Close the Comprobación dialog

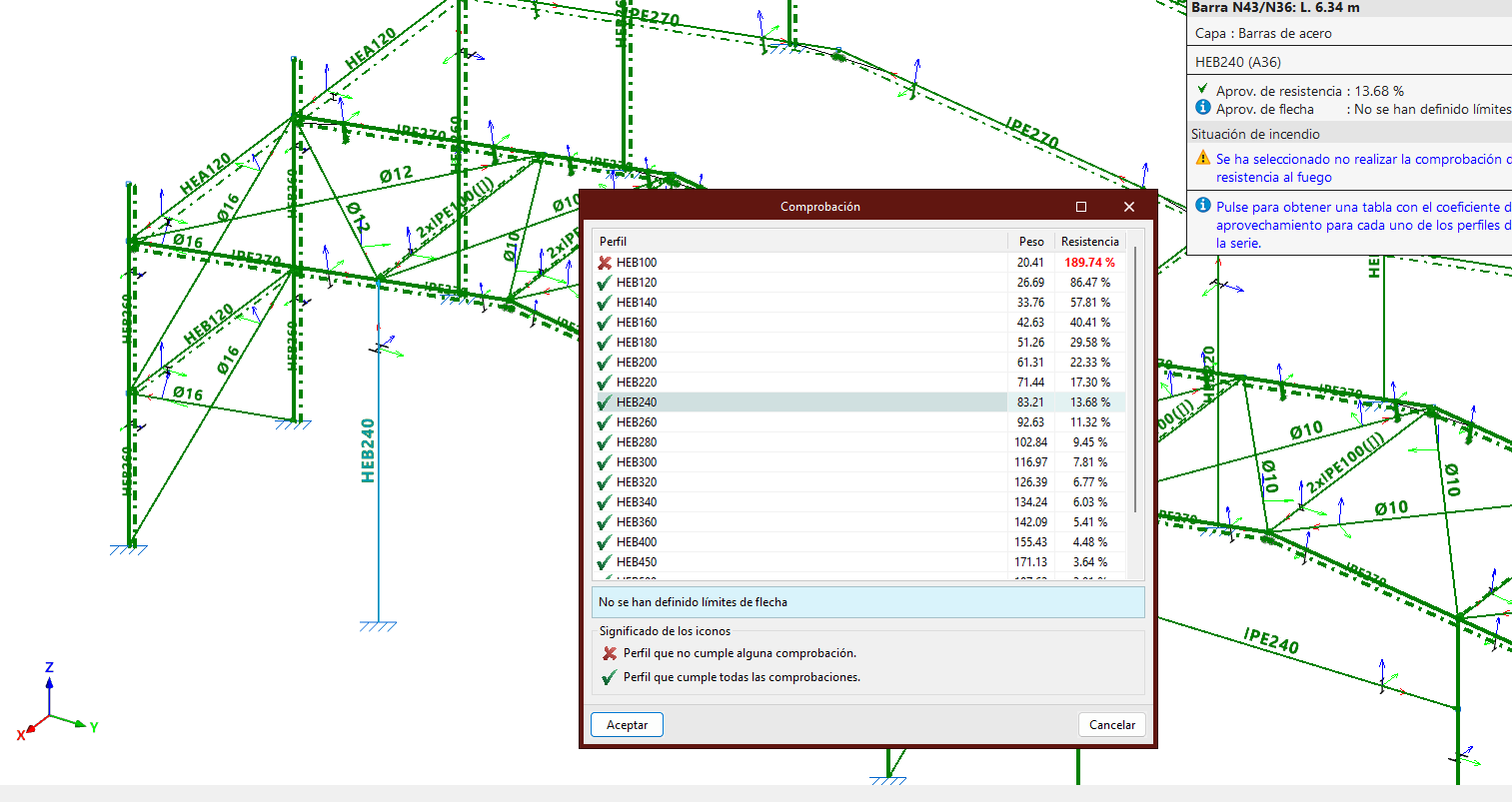(x=1128, y=207)
